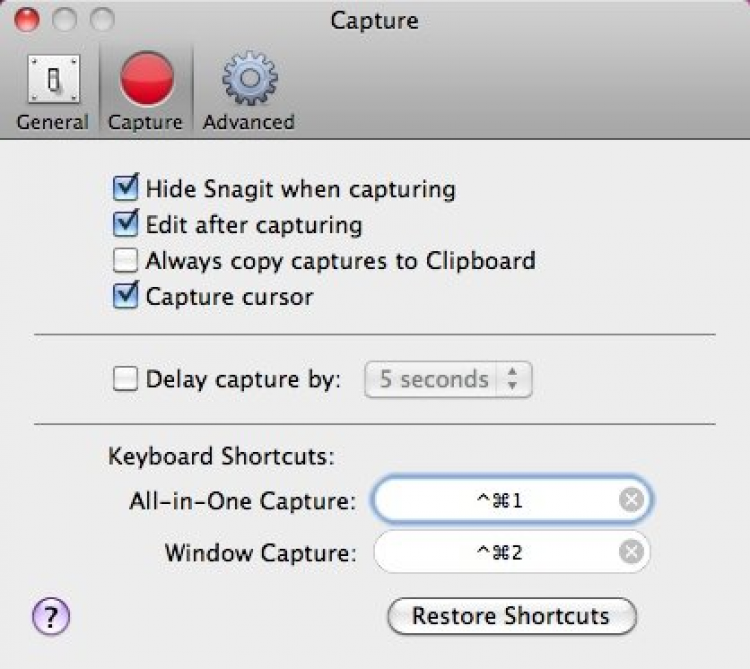Switch to the General tab label
This screenshot has height=669, width=750.
point(52,122)
